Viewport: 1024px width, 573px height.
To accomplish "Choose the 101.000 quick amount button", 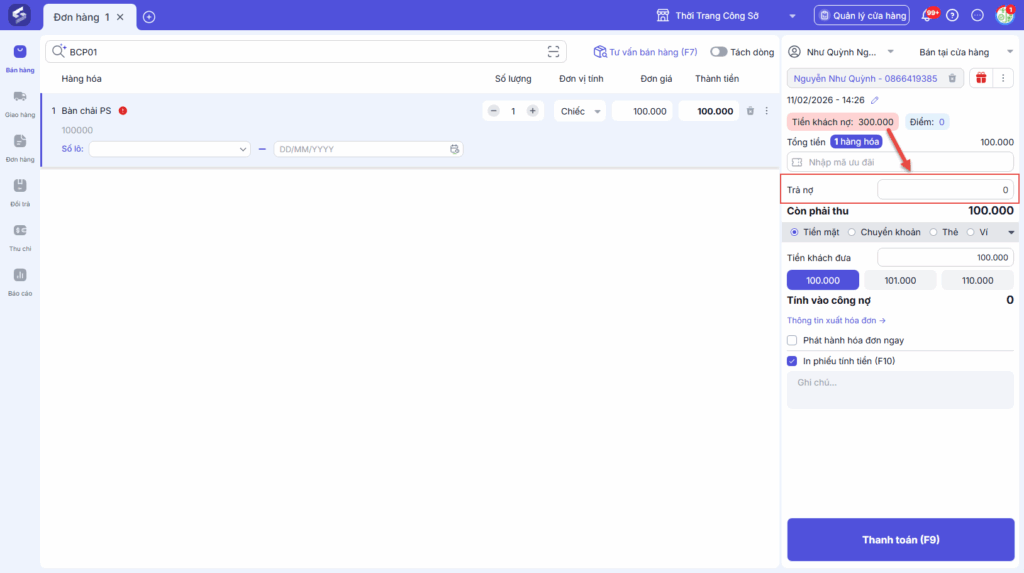I will click(900, 280).
